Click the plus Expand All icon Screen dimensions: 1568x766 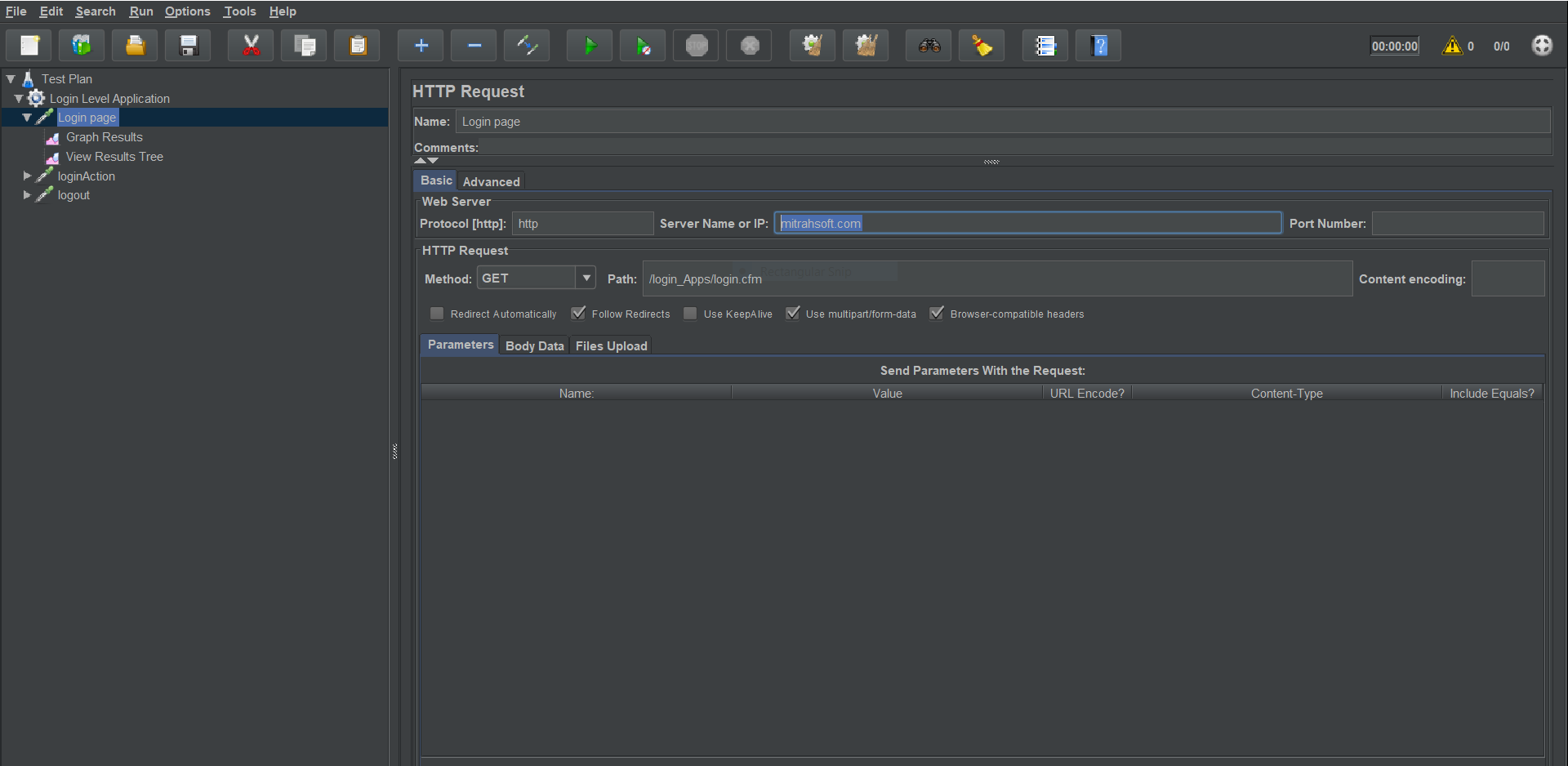click(421, 46)
